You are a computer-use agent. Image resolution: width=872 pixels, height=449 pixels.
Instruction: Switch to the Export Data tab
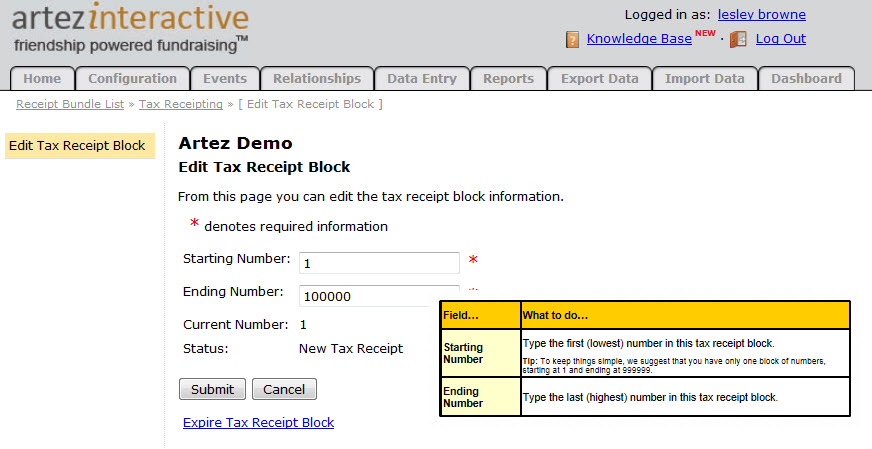pyautogui.click(x=599, y=79)
